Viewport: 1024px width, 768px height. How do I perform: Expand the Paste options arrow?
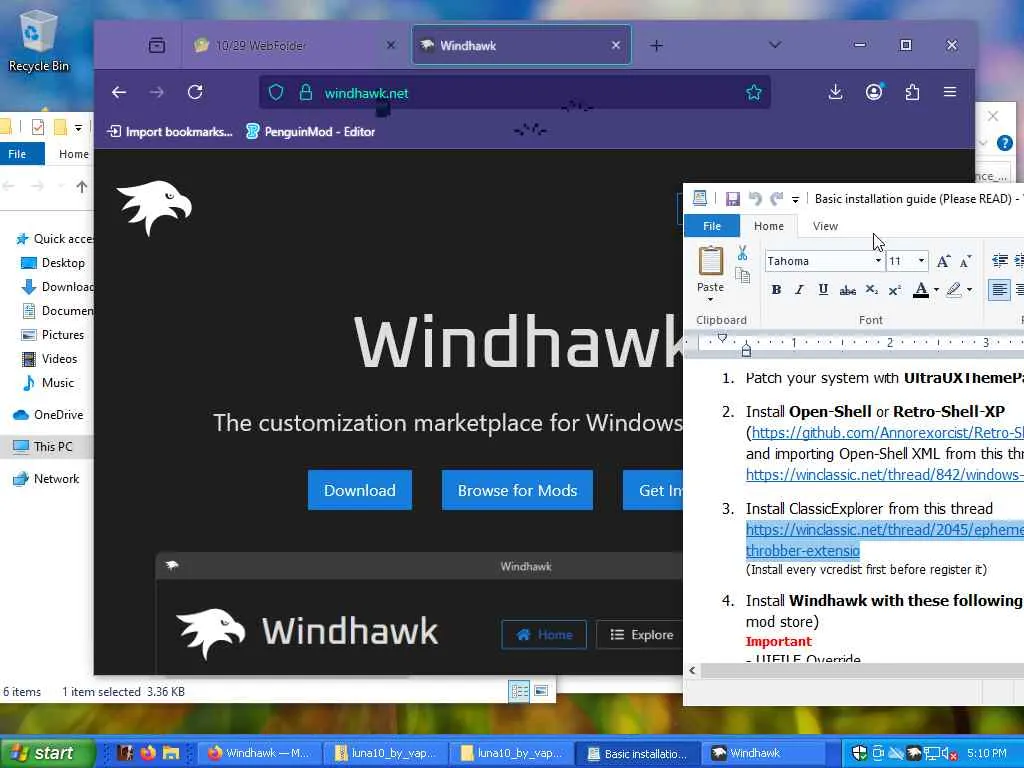[x=711, y=300]
